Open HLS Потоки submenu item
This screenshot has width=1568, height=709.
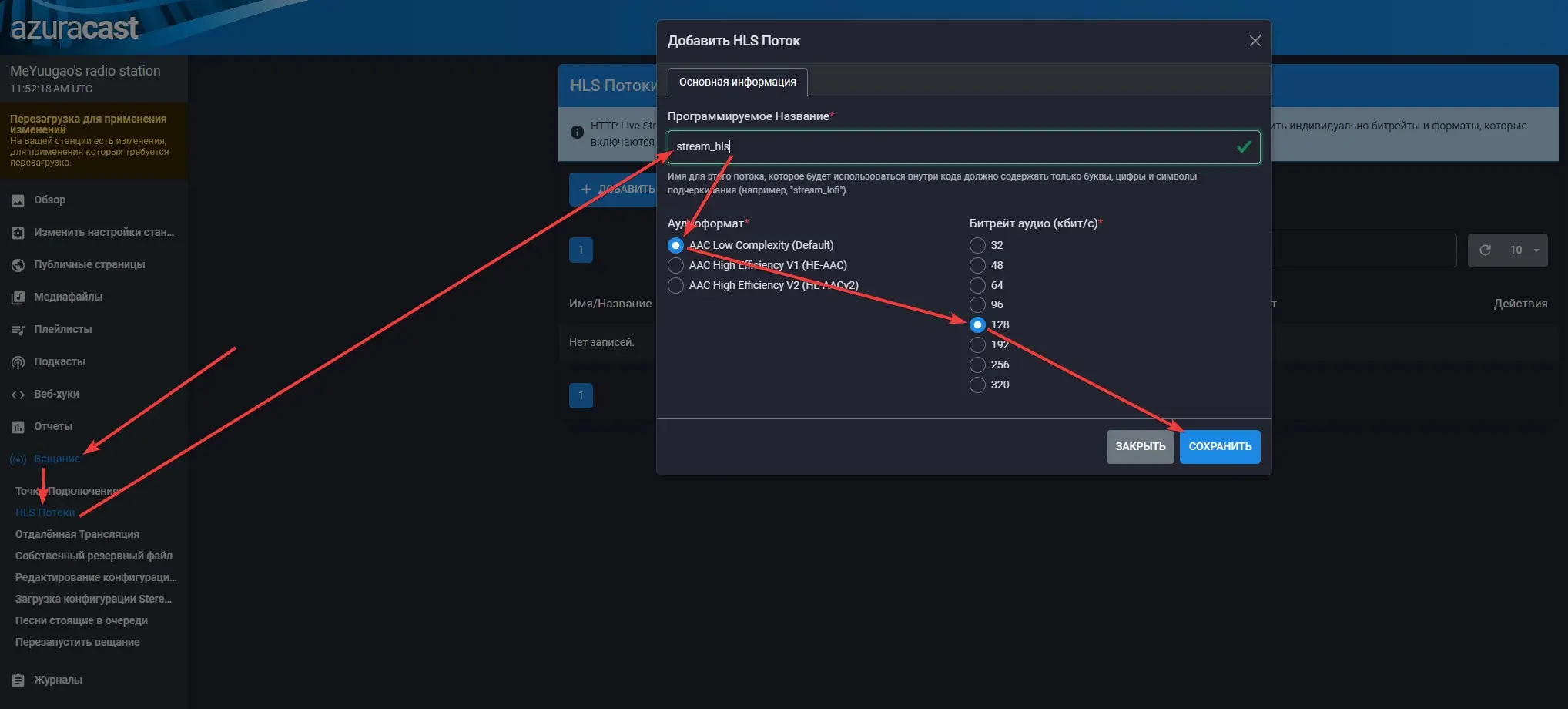click(45, 513)
